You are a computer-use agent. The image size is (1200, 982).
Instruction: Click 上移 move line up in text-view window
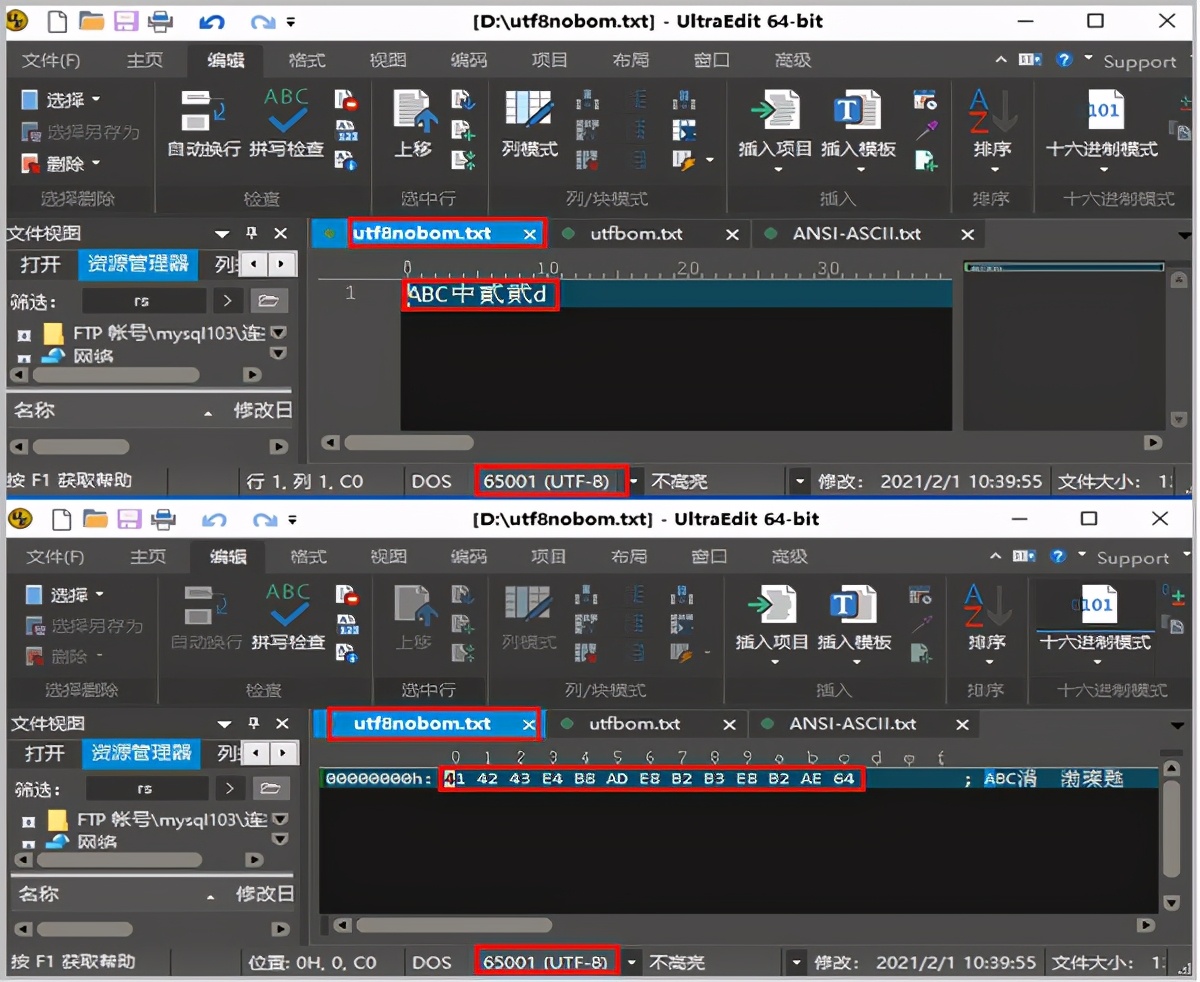click(413, 124)
